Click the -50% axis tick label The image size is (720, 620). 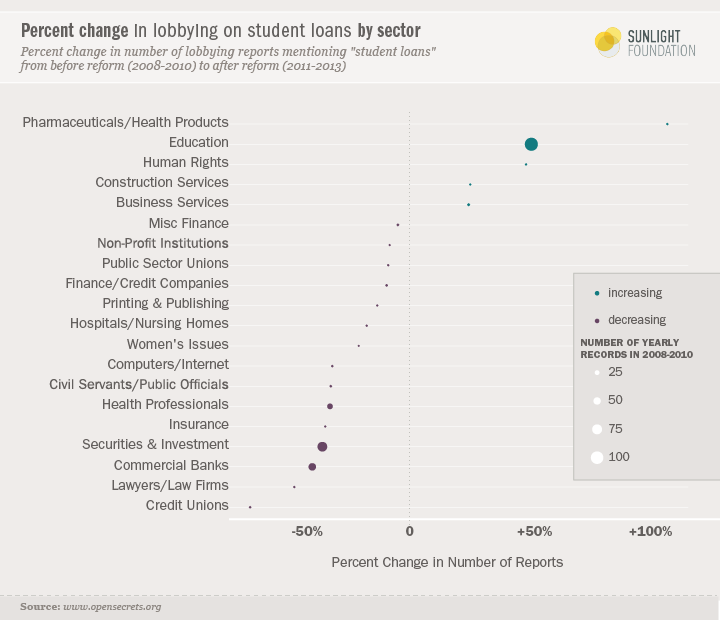click(306, 531)
